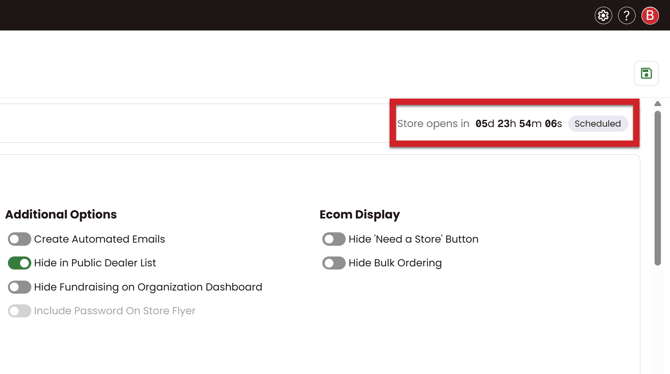Toggle Hide Fundraising on Organization Dashboard

(x=19, y=287)
